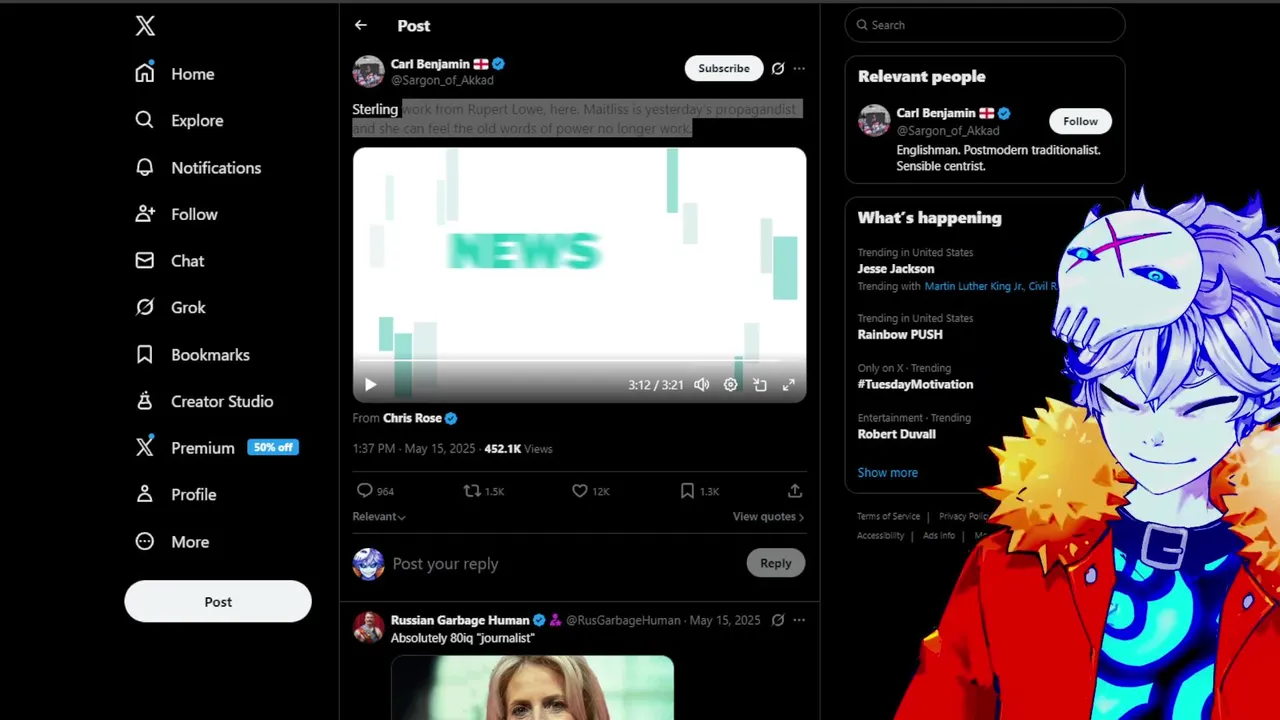Open Ads info footer link
The image size is (1280, 720).
pos(939,536)
